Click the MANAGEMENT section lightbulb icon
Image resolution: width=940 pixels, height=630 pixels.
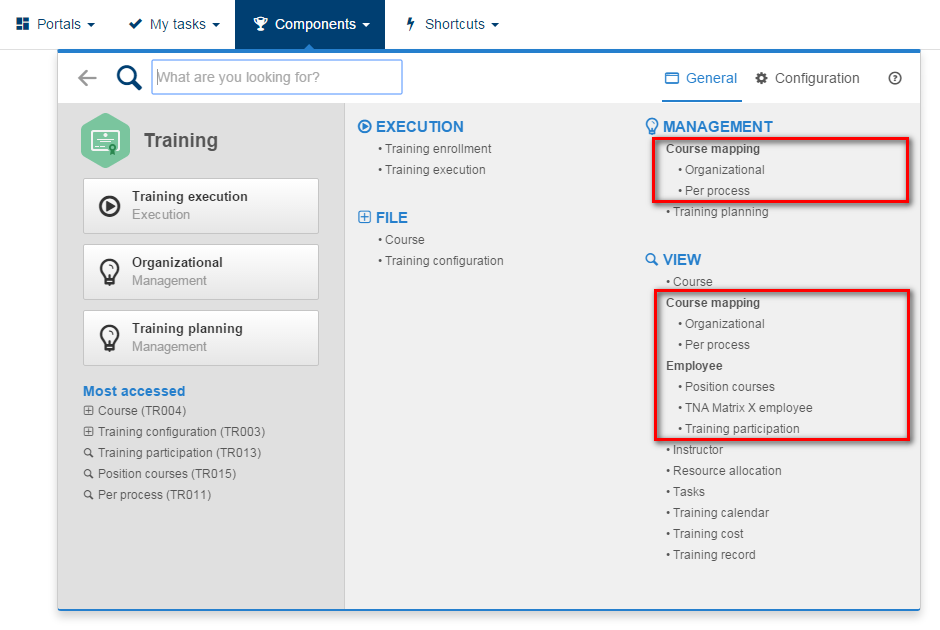click(x=652, y=126)
